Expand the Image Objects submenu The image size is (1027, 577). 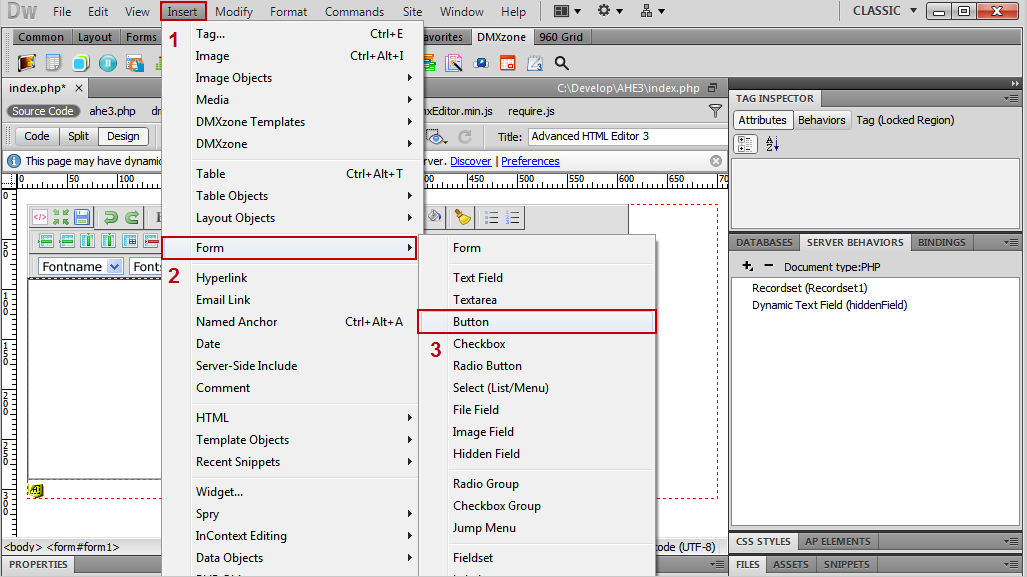289,78
